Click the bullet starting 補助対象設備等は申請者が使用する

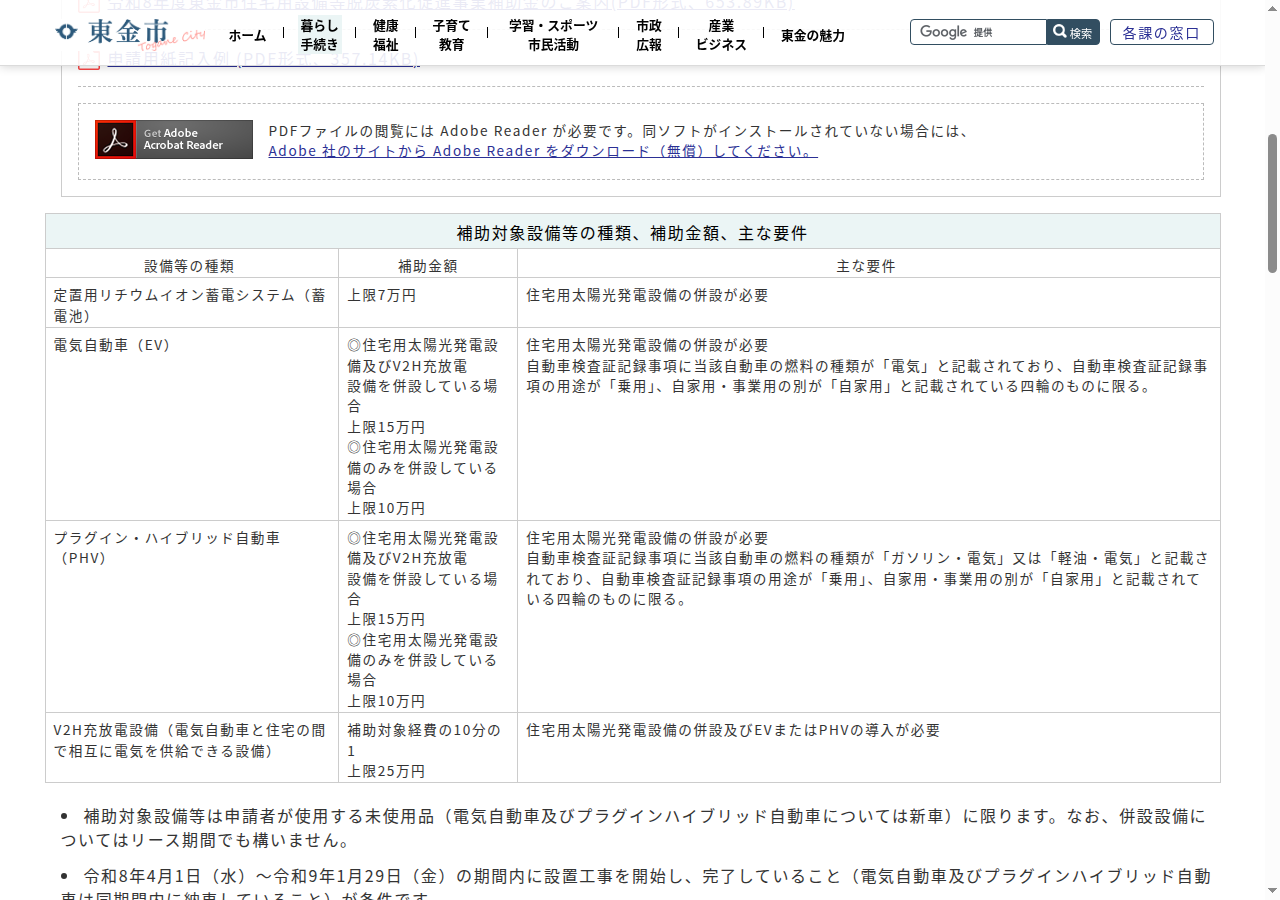click(634, 828)
